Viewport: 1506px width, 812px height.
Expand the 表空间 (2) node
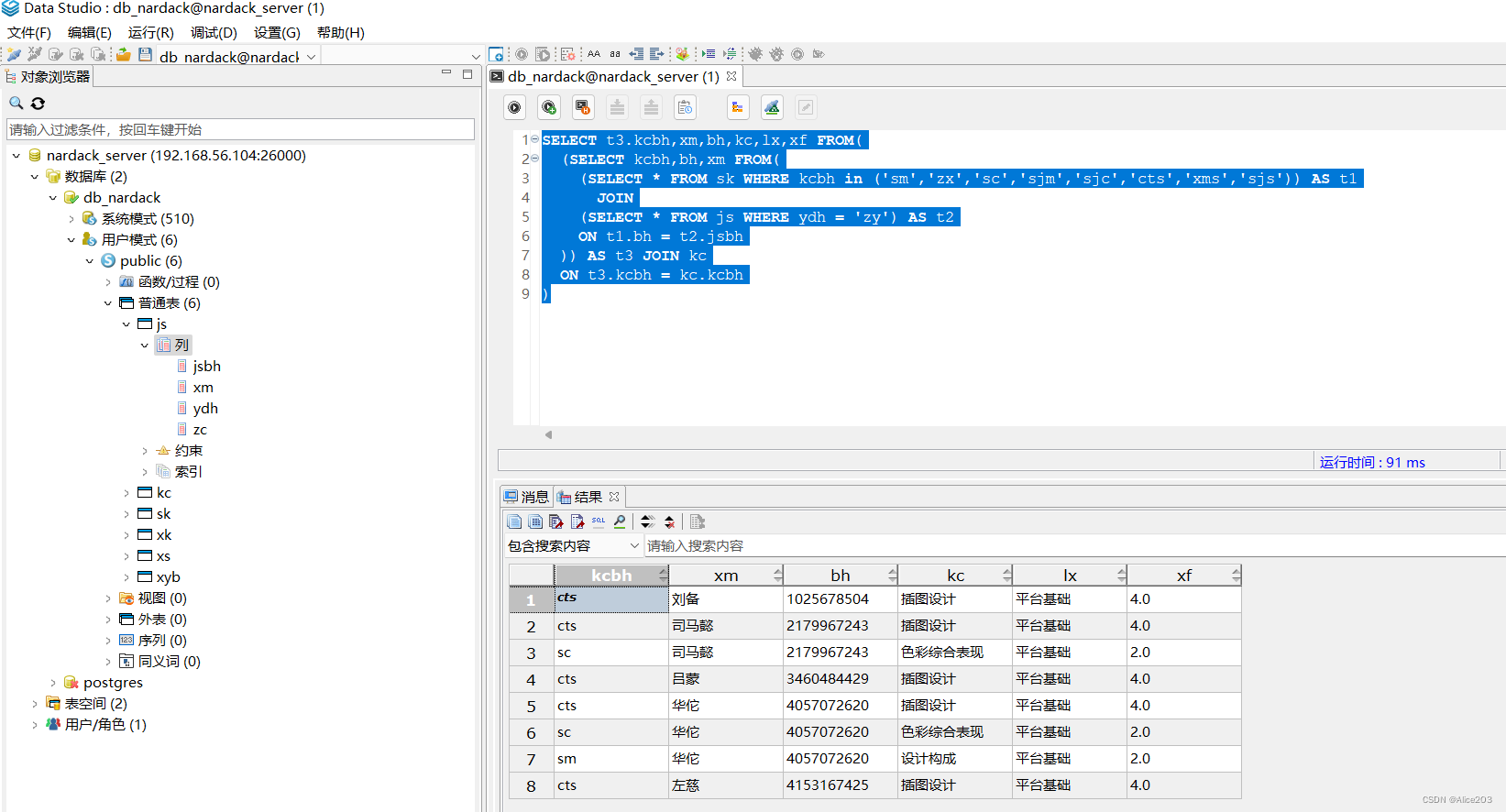click(35, 704)
